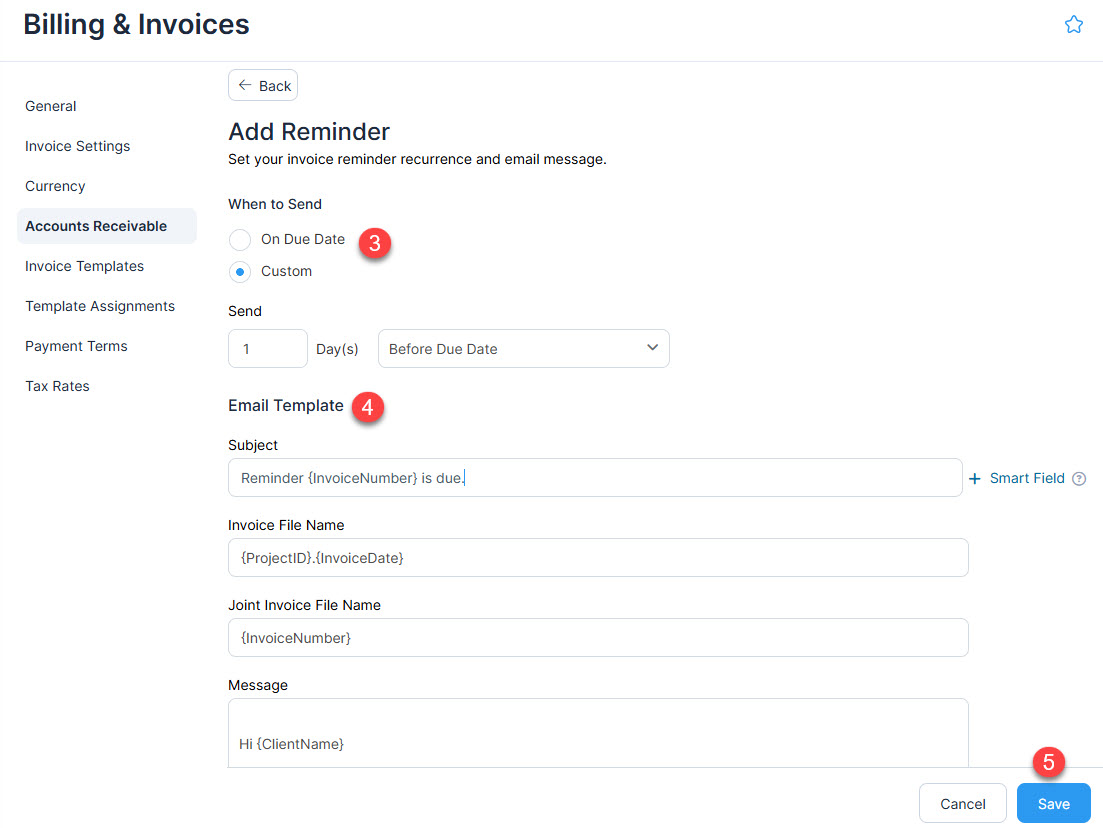
Task: Switch to the Accounts Receivable section
Action: [x=96, y=226]
